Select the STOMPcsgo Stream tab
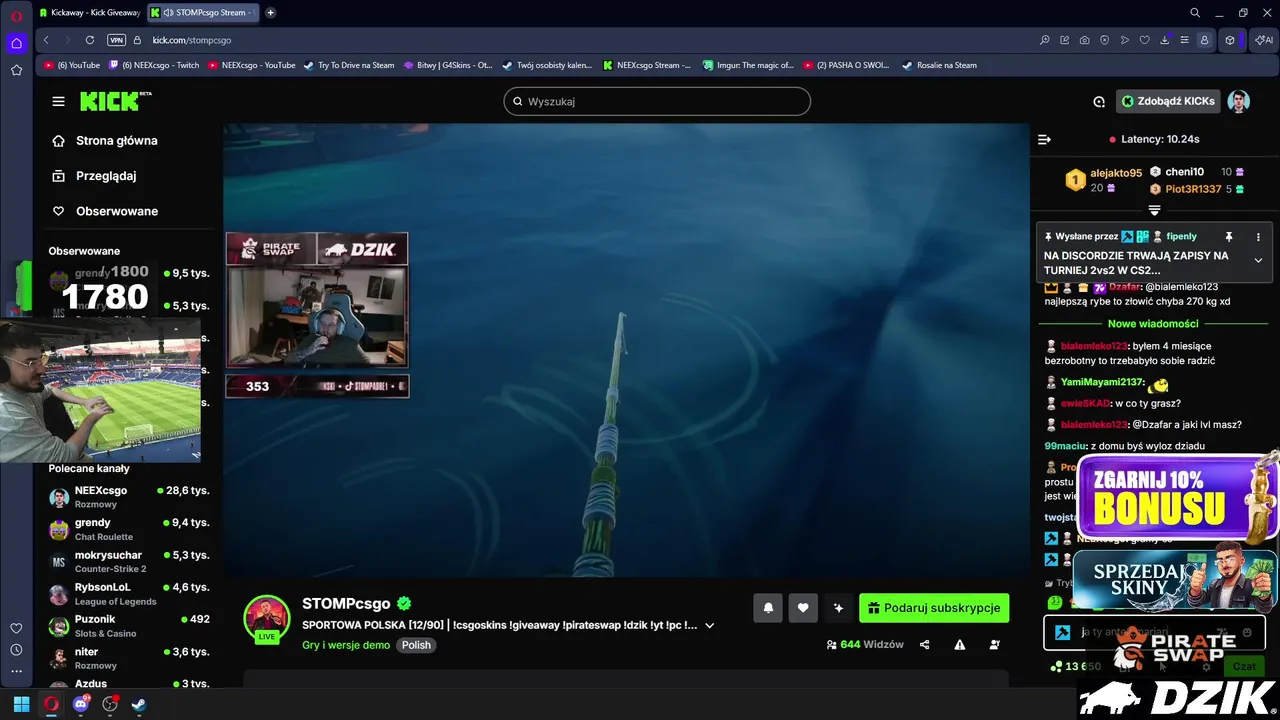This screenshot has height=720, width=1280. pos(204,13)
